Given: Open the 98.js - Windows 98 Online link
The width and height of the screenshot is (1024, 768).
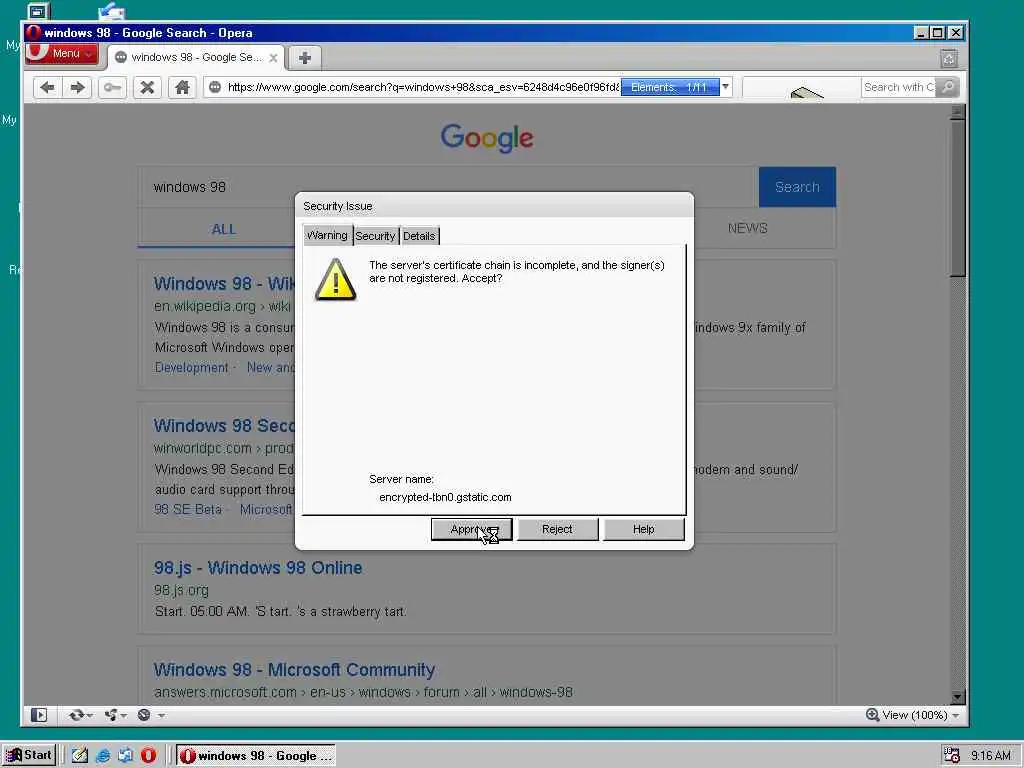Looking at the screenshot, I should tap(258, 568).
